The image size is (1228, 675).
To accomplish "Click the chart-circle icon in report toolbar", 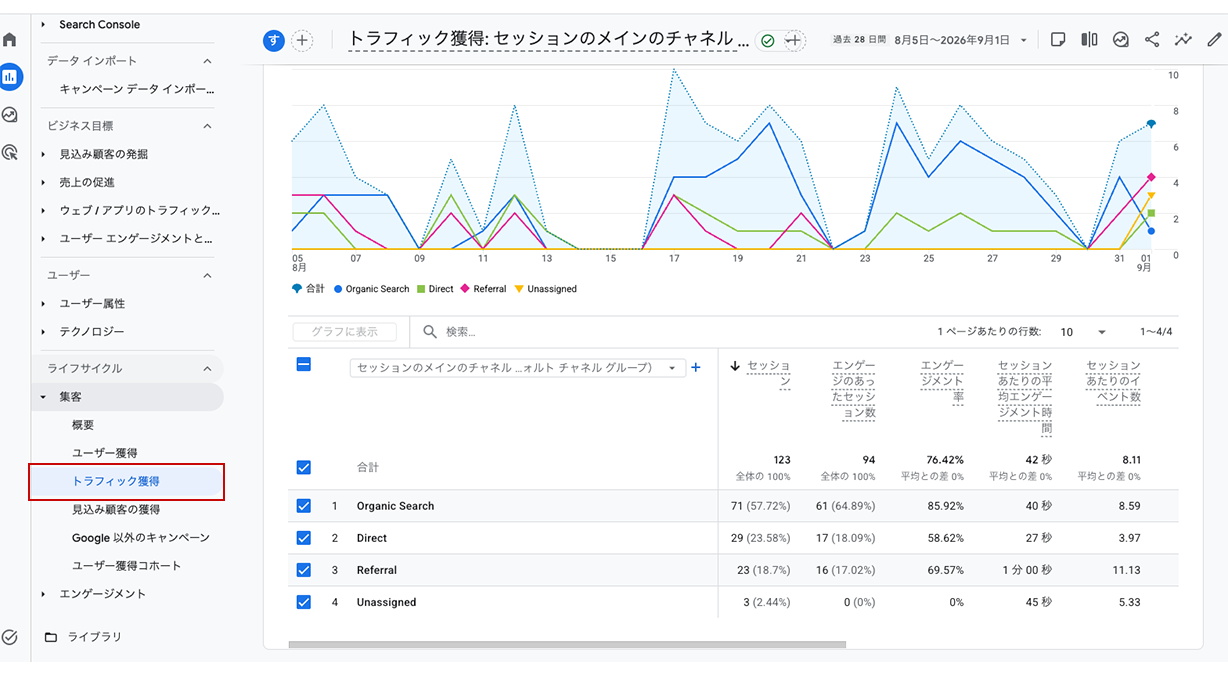I will pyautogui.click(x=1121, y=40).
